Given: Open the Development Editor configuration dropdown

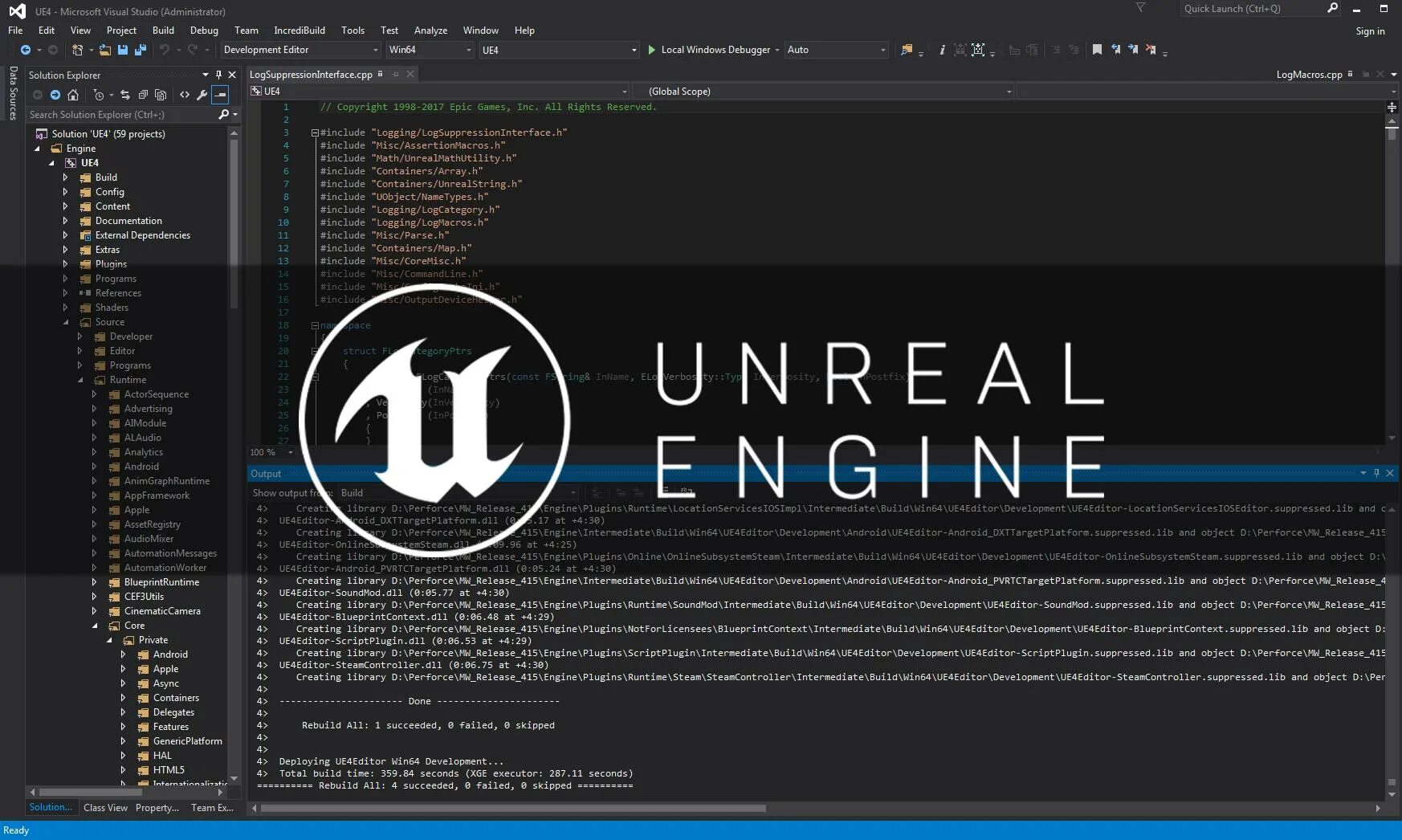Looking at the screenshot, I should [300, 50].
